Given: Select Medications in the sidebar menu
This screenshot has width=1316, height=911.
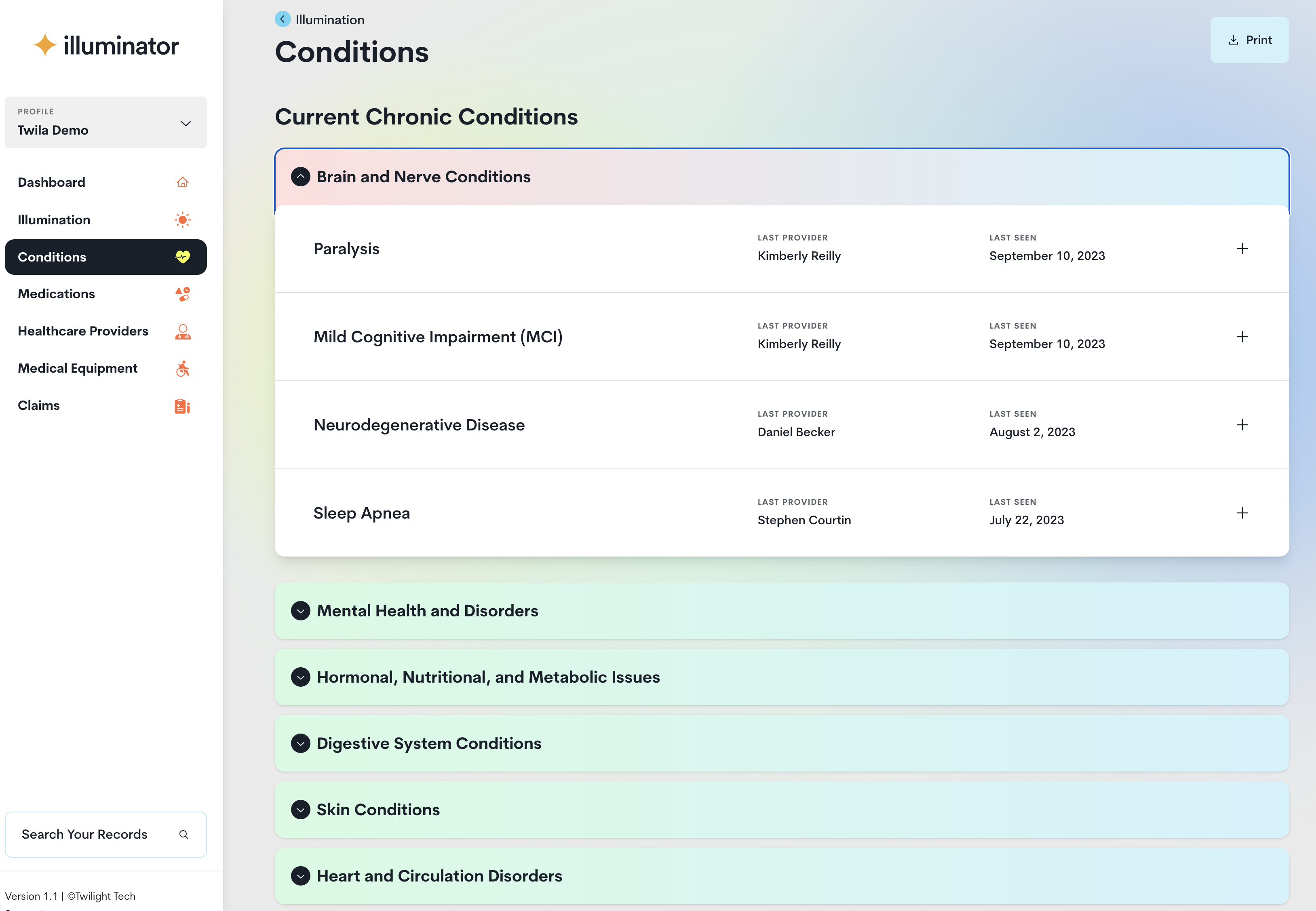Looking at the screenshot, I should (x=56, y=294).
